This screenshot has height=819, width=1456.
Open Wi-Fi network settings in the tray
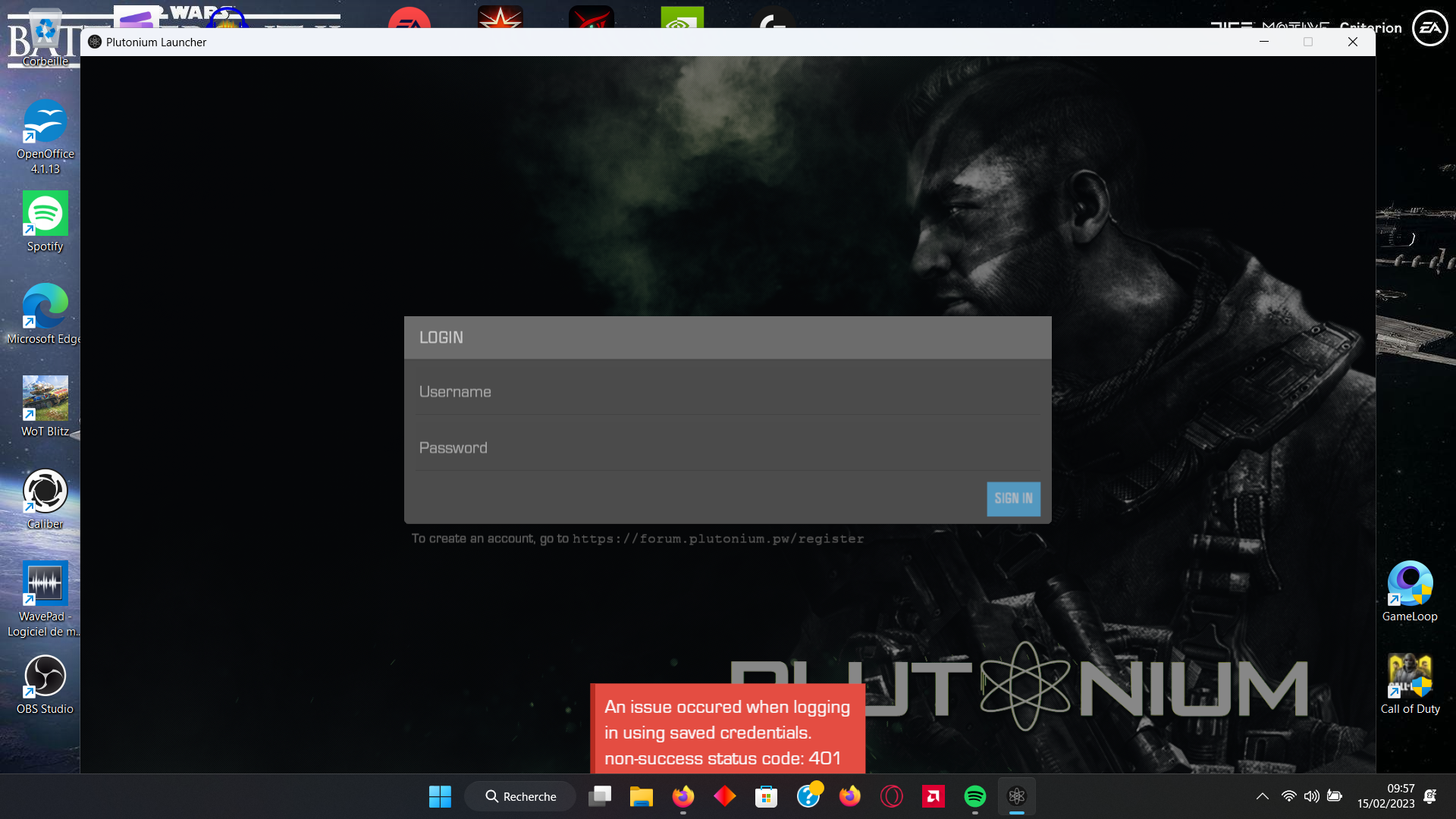click(x=1289, y=796)
